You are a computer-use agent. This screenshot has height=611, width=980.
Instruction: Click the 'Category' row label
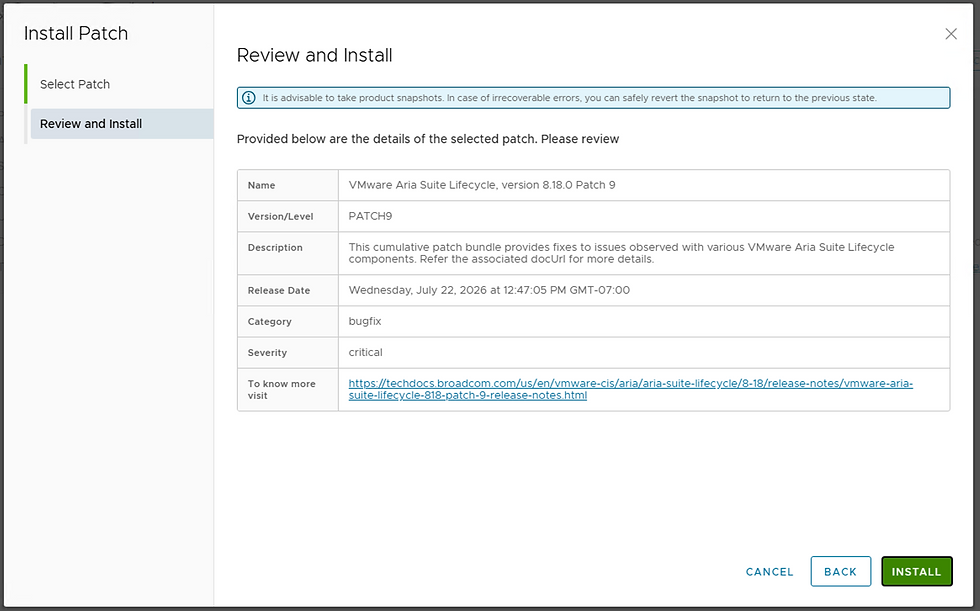269,322
